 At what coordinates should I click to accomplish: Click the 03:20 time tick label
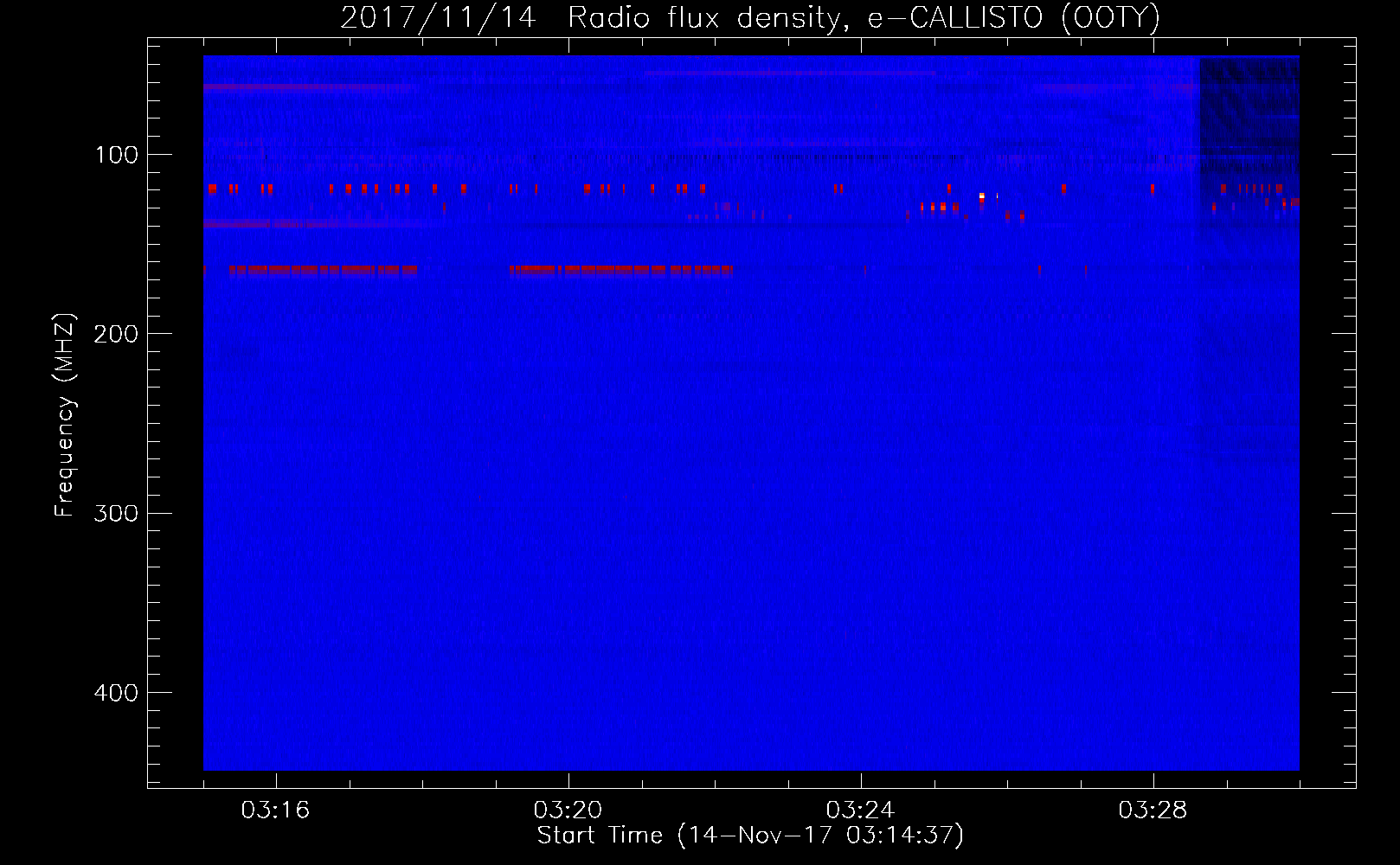pos(568,811)
